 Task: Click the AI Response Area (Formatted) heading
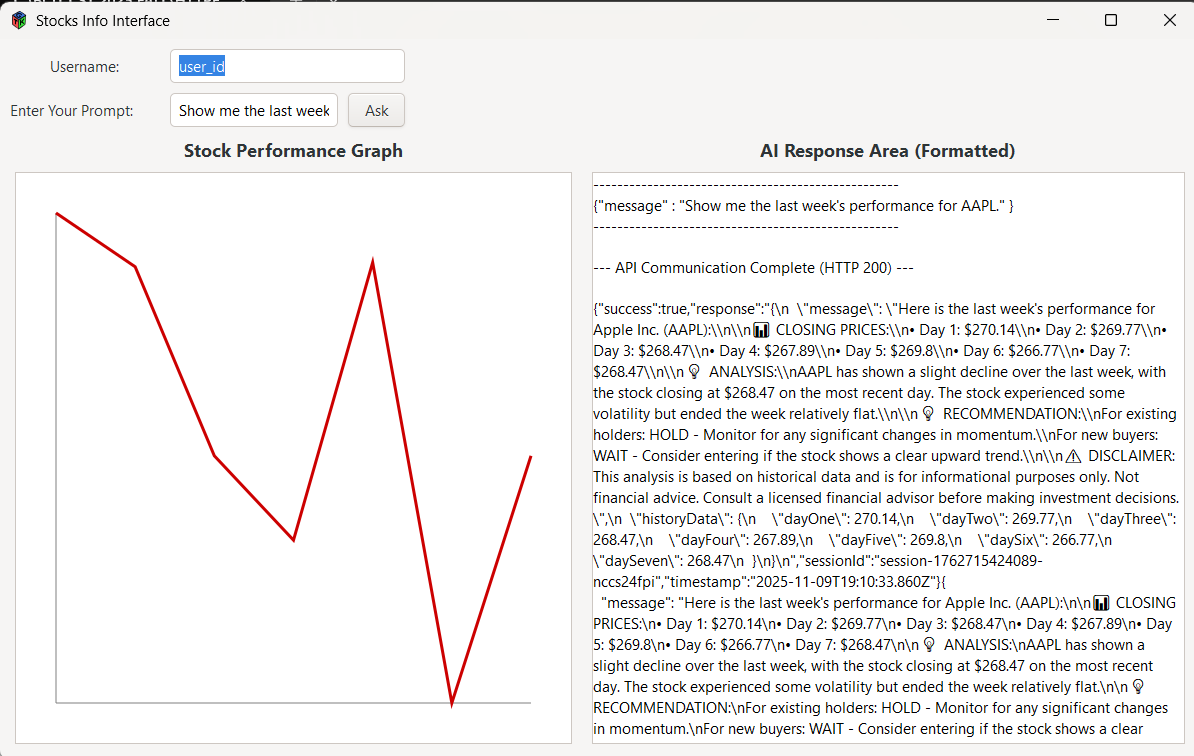coord(887,151)
